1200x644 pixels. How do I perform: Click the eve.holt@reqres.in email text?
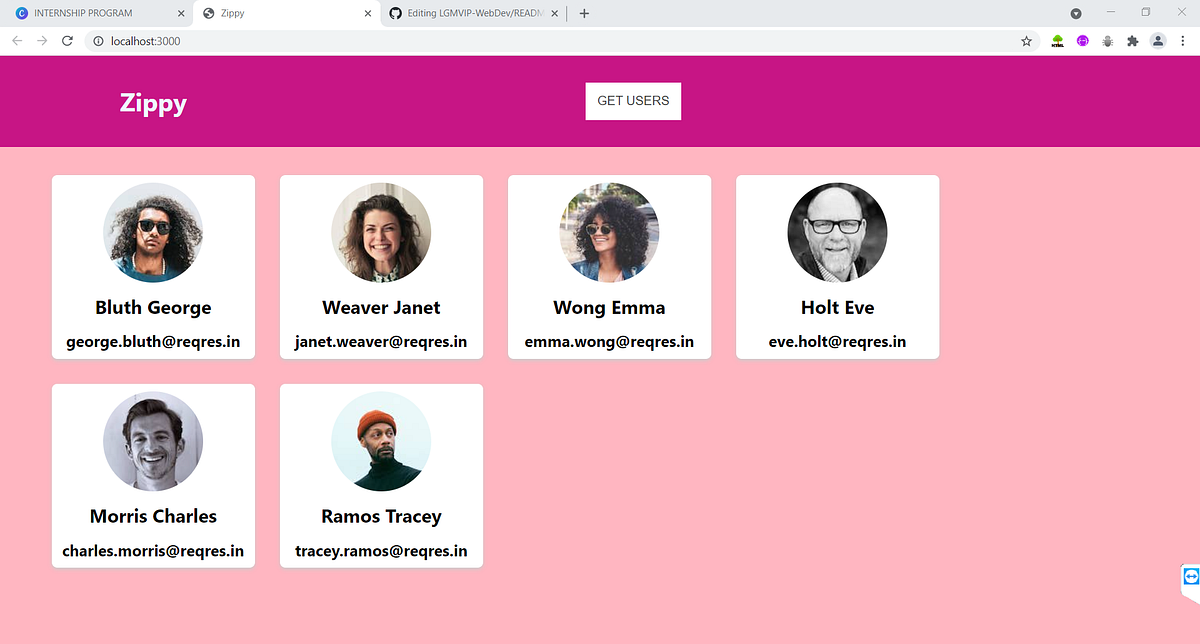837,341
